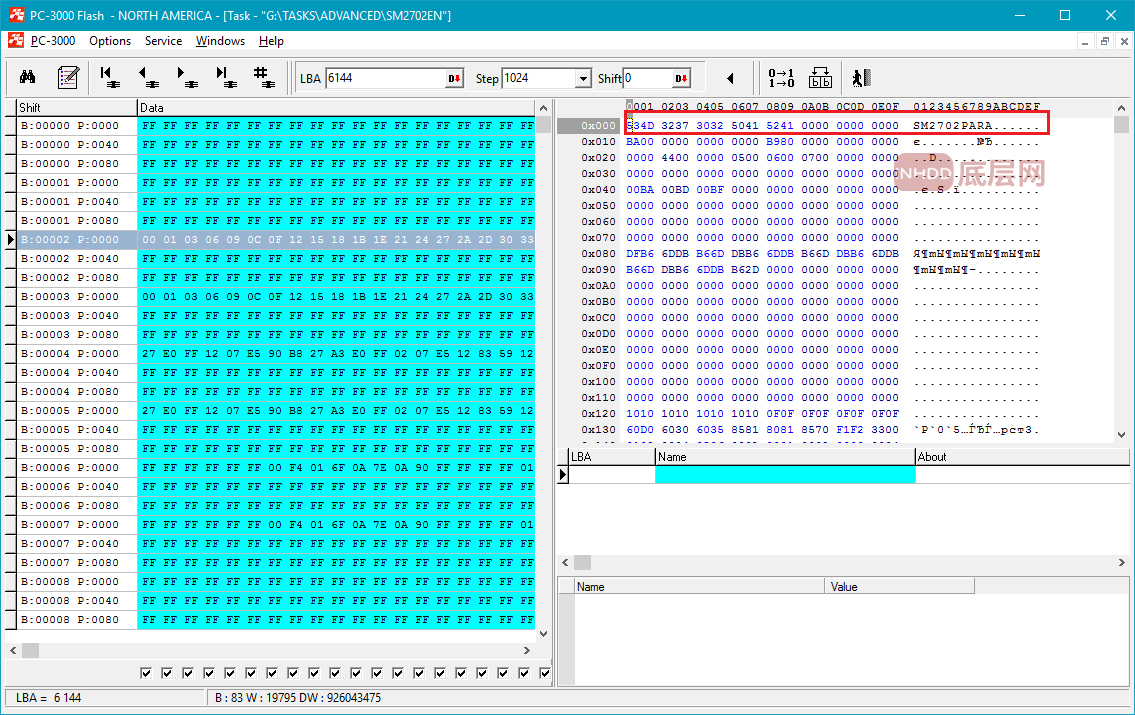
Task: Select row B:00002 P:0000
Action: click(276, 240)
